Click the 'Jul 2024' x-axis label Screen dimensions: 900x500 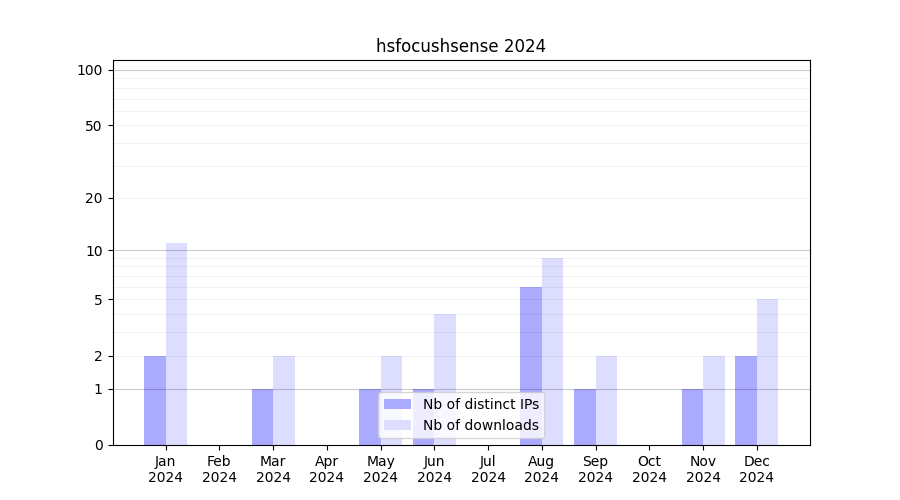coord(488,469)
